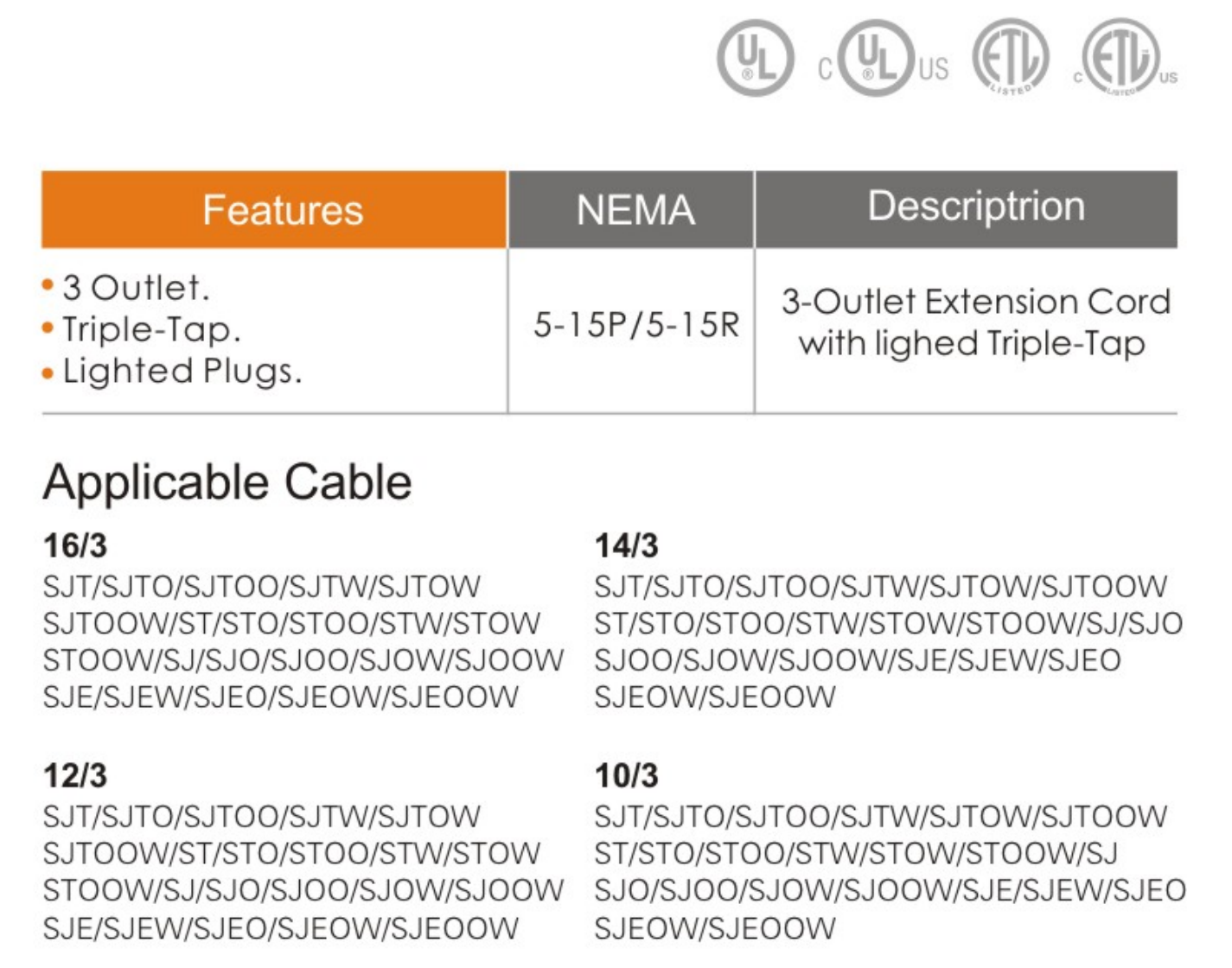The width and height of the screenshot is (1232, 968).
Task: Click the "Lighted Plugs." bullet item
Action: [x=182, y=371]
